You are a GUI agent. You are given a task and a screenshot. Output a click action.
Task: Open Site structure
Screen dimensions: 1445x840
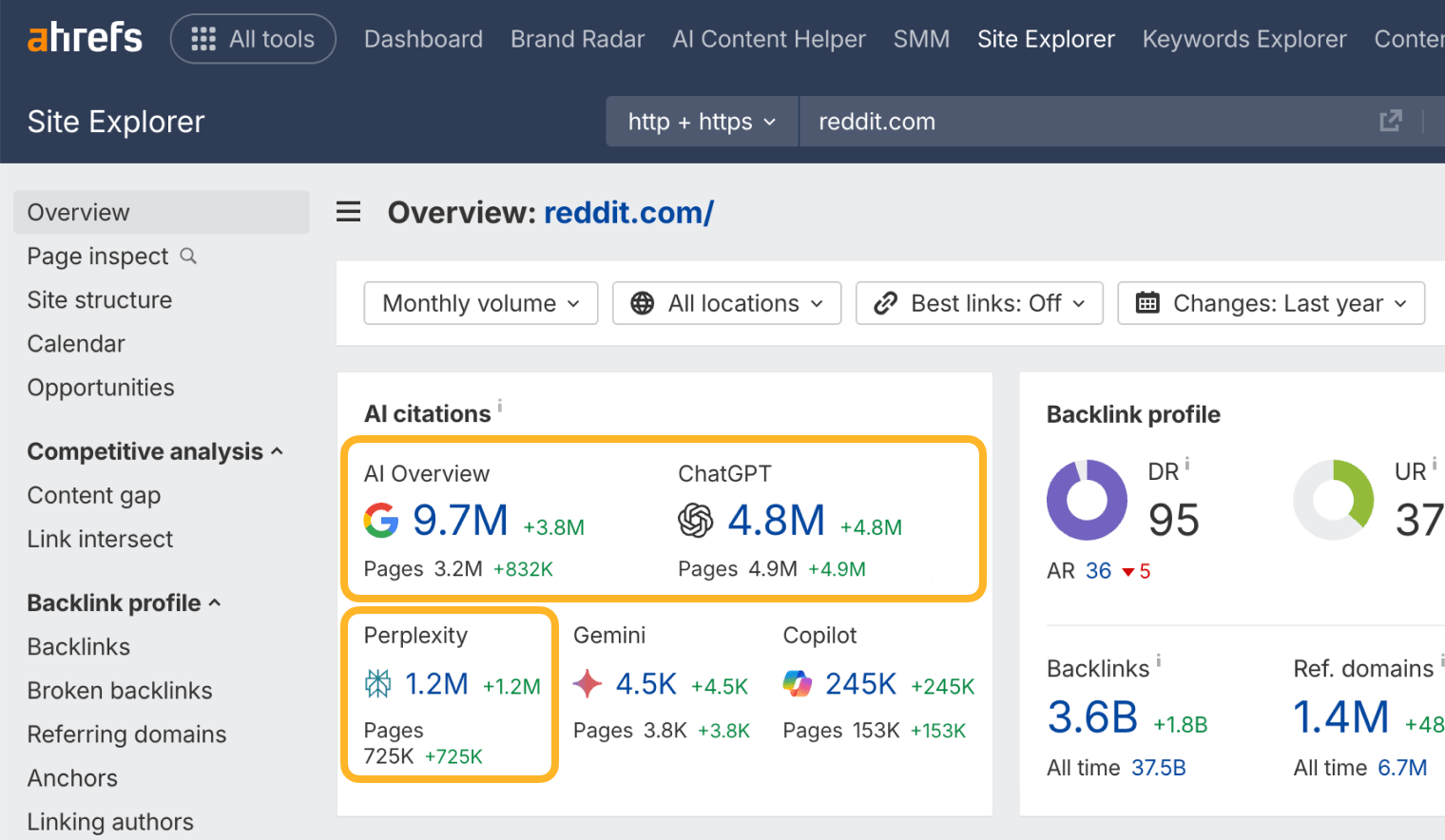(100, 300)
